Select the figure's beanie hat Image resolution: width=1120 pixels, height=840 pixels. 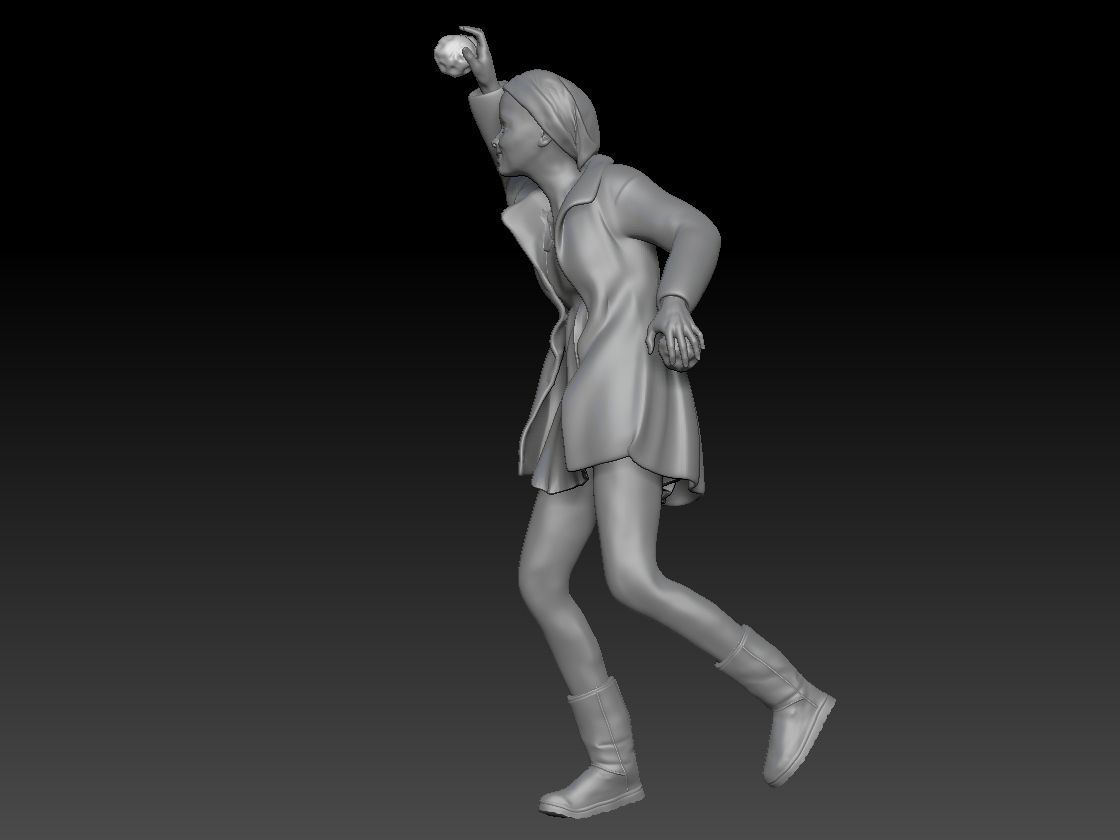pyautogui.click(x=554, y=114)
